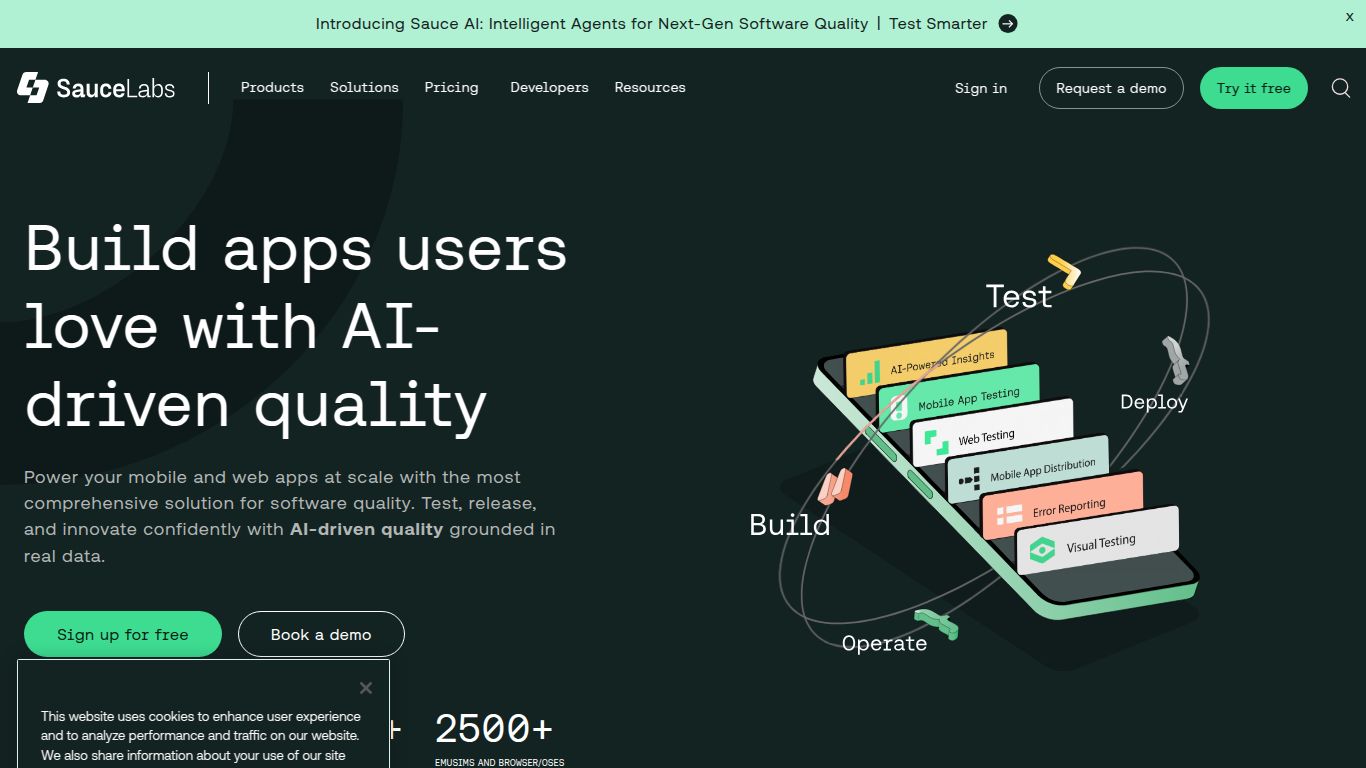Select Pricing in the navigation bar
This screenshot has width=1366, height=768.
pyautogui.click(x=451, y=88)
